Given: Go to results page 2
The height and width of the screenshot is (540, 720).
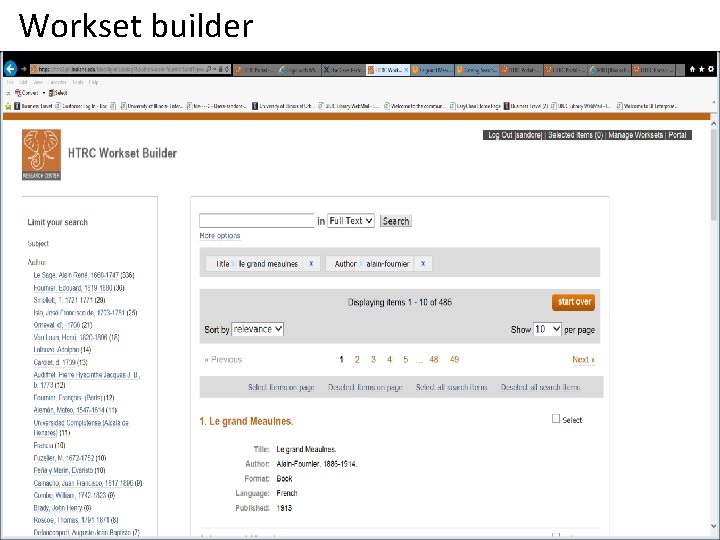Looking at the screenshot, I should [x=357, y=360].
